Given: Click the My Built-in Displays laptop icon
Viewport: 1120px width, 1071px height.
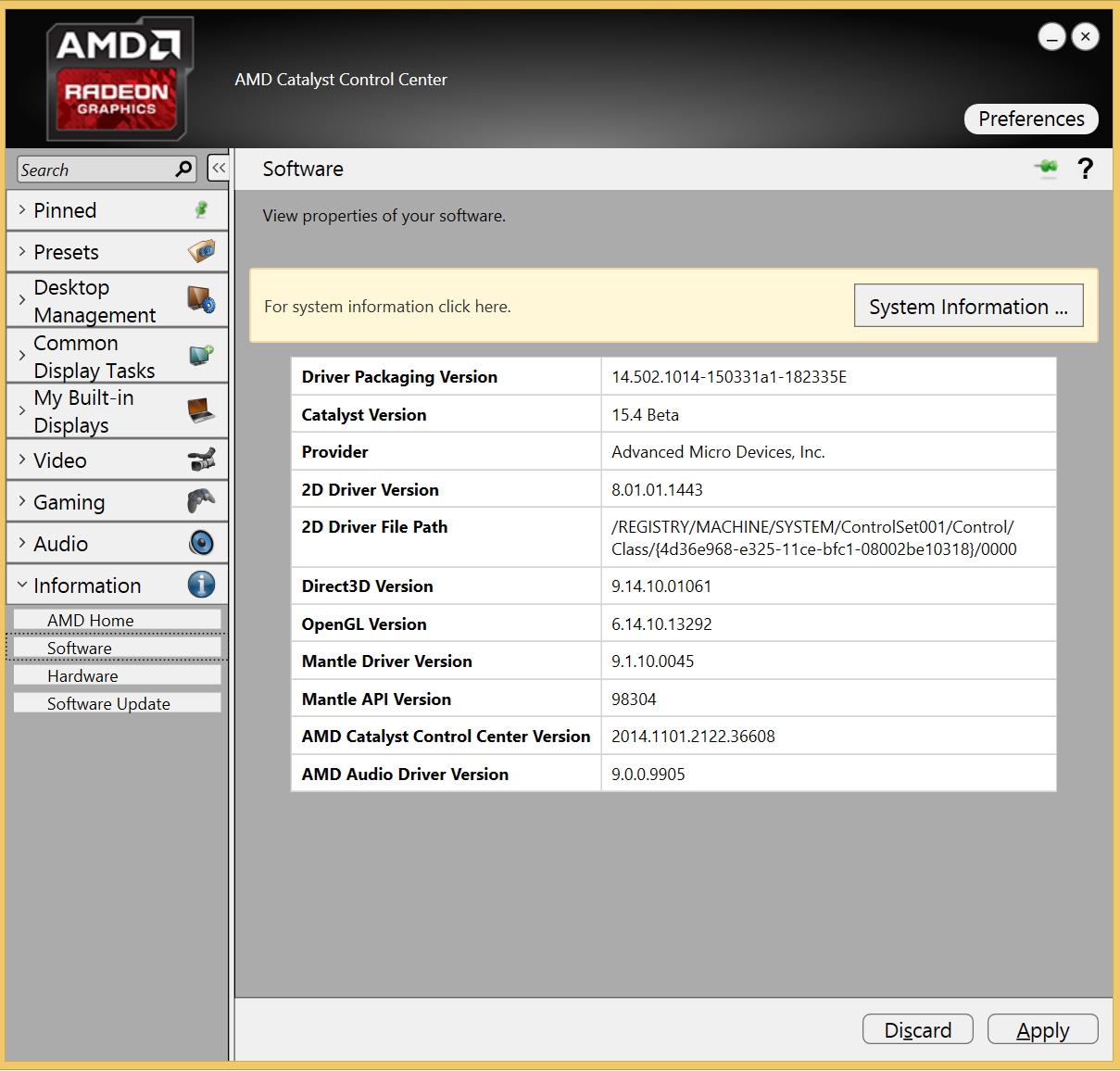Looking at the screenshot, I should coord(201,410).
